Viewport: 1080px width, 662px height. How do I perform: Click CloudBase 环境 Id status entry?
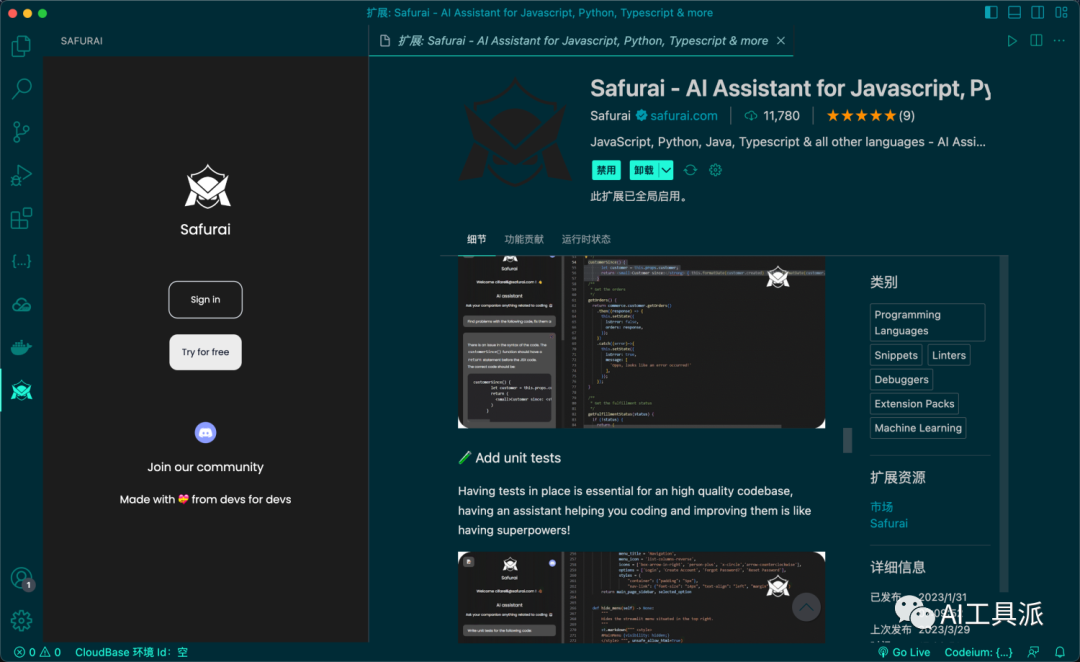pyautogui.click(x=131, y=652)
